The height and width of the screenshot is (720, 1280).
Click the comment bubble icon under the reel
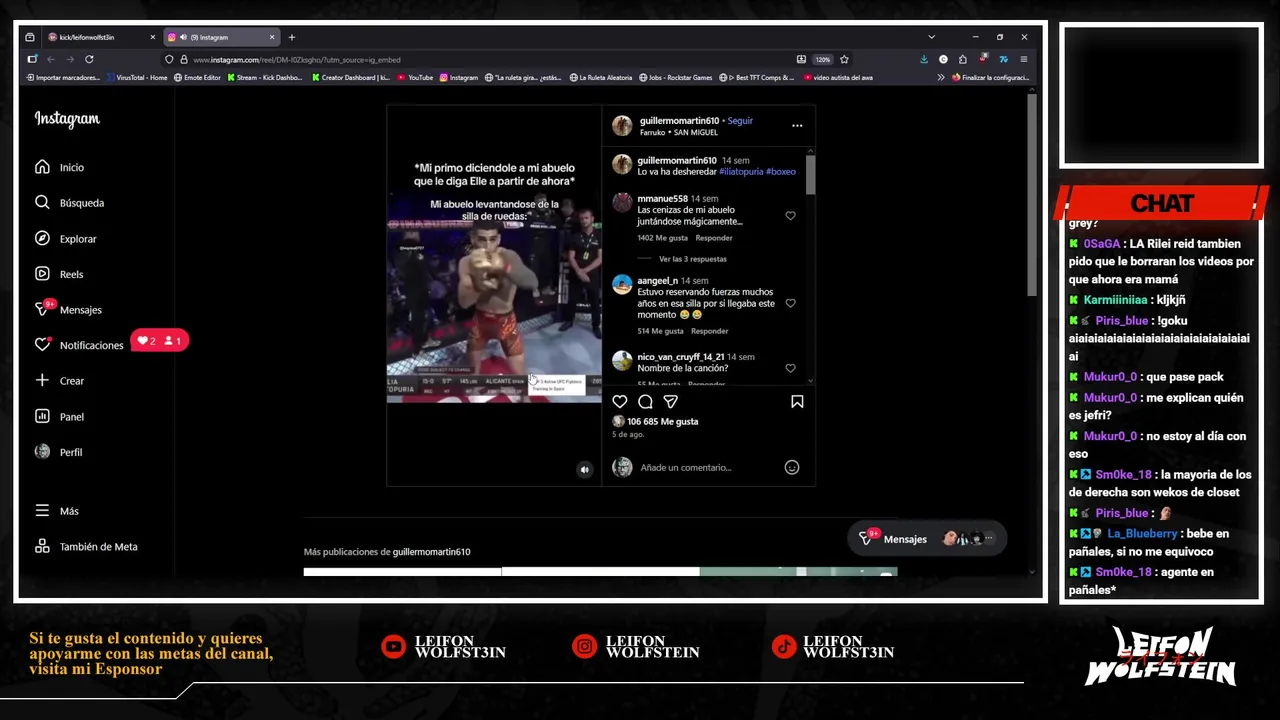click(645, 401)
